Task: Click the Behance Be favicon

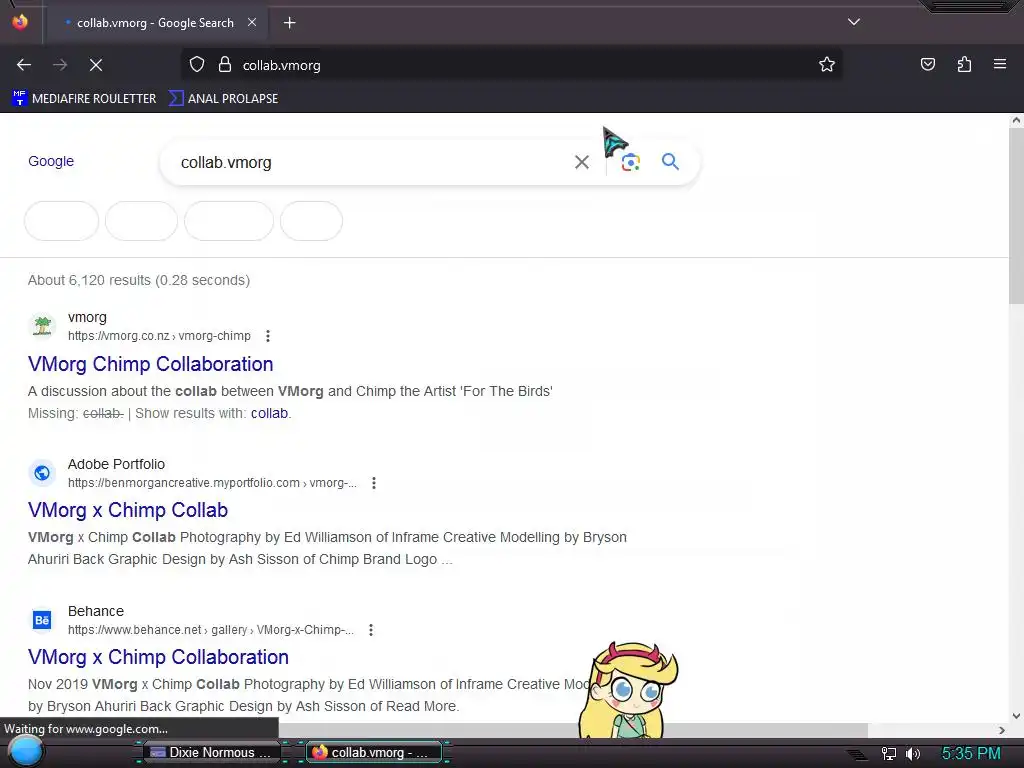Action: click(x=42, y=620)
